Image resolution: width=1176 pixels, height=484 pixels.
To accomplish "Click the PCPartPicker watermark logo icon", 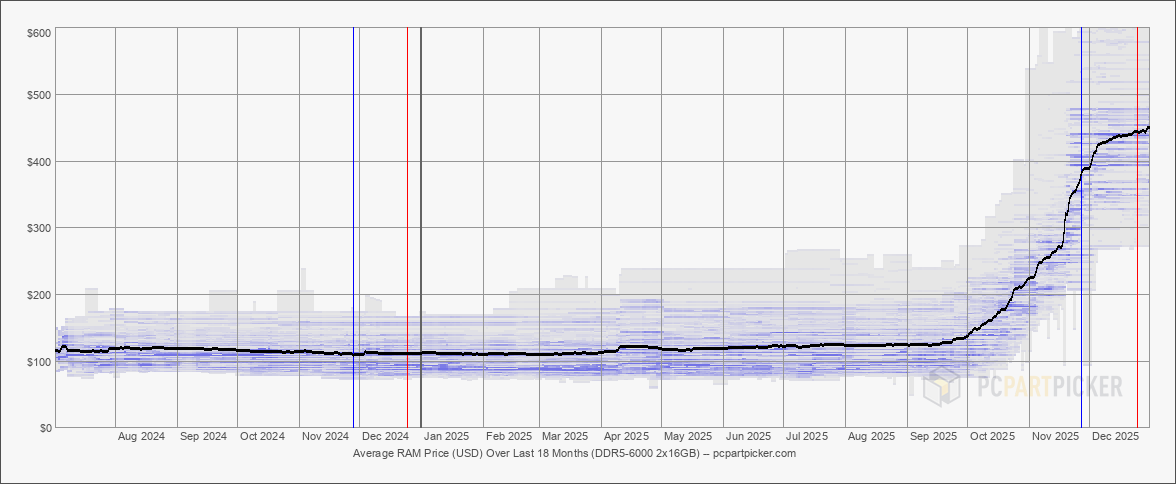I will pos(942,386).
